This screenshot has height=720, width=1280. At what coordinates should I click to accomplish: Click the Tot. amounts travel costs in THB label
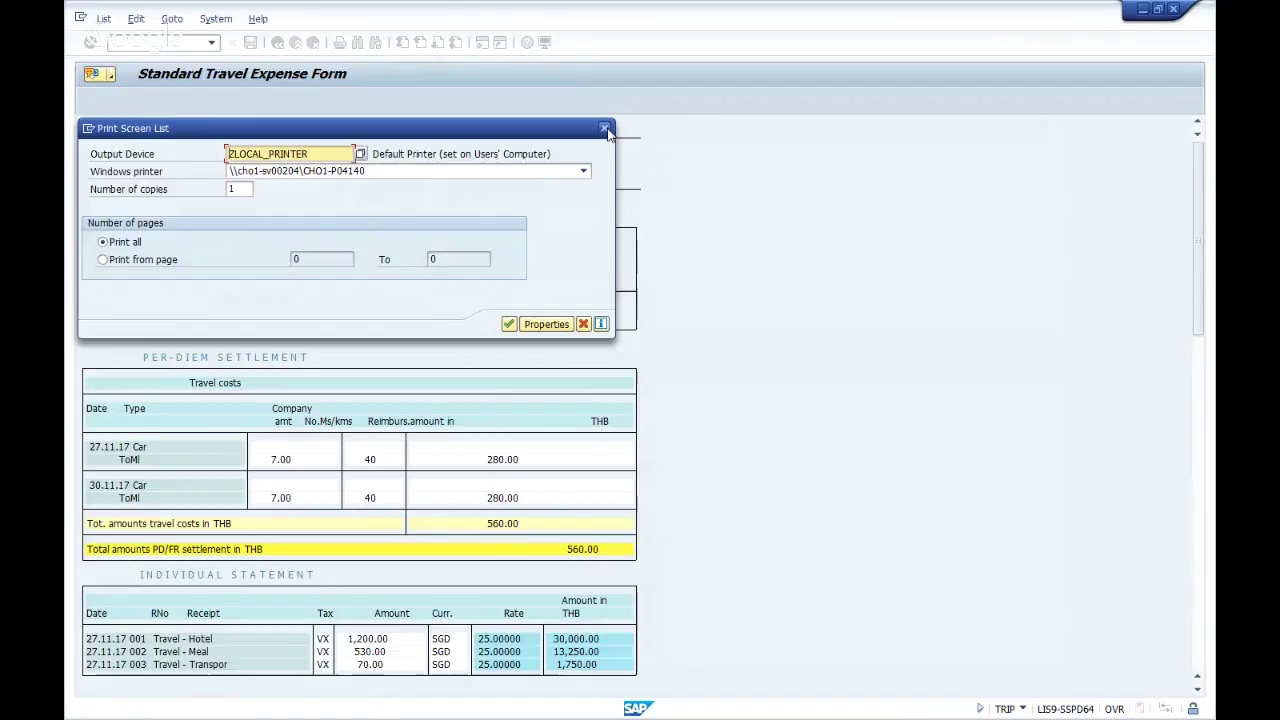tap(159, 523)
